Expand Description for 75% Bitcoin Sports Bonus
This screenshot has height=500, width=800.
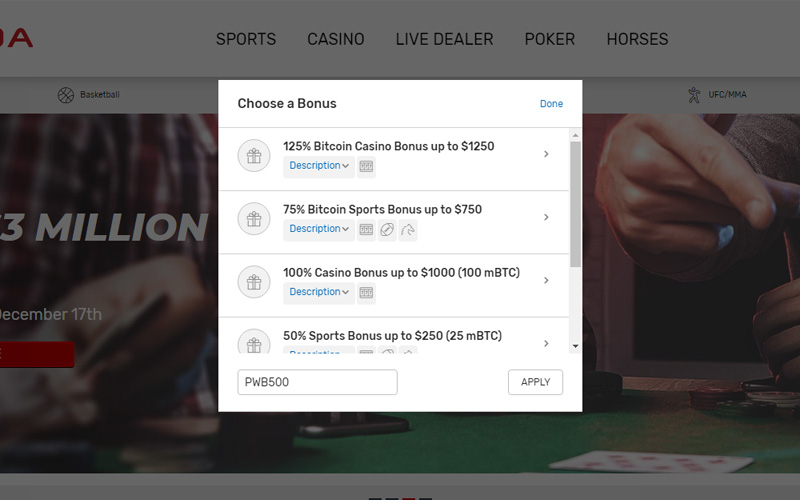tap(319, 229)
